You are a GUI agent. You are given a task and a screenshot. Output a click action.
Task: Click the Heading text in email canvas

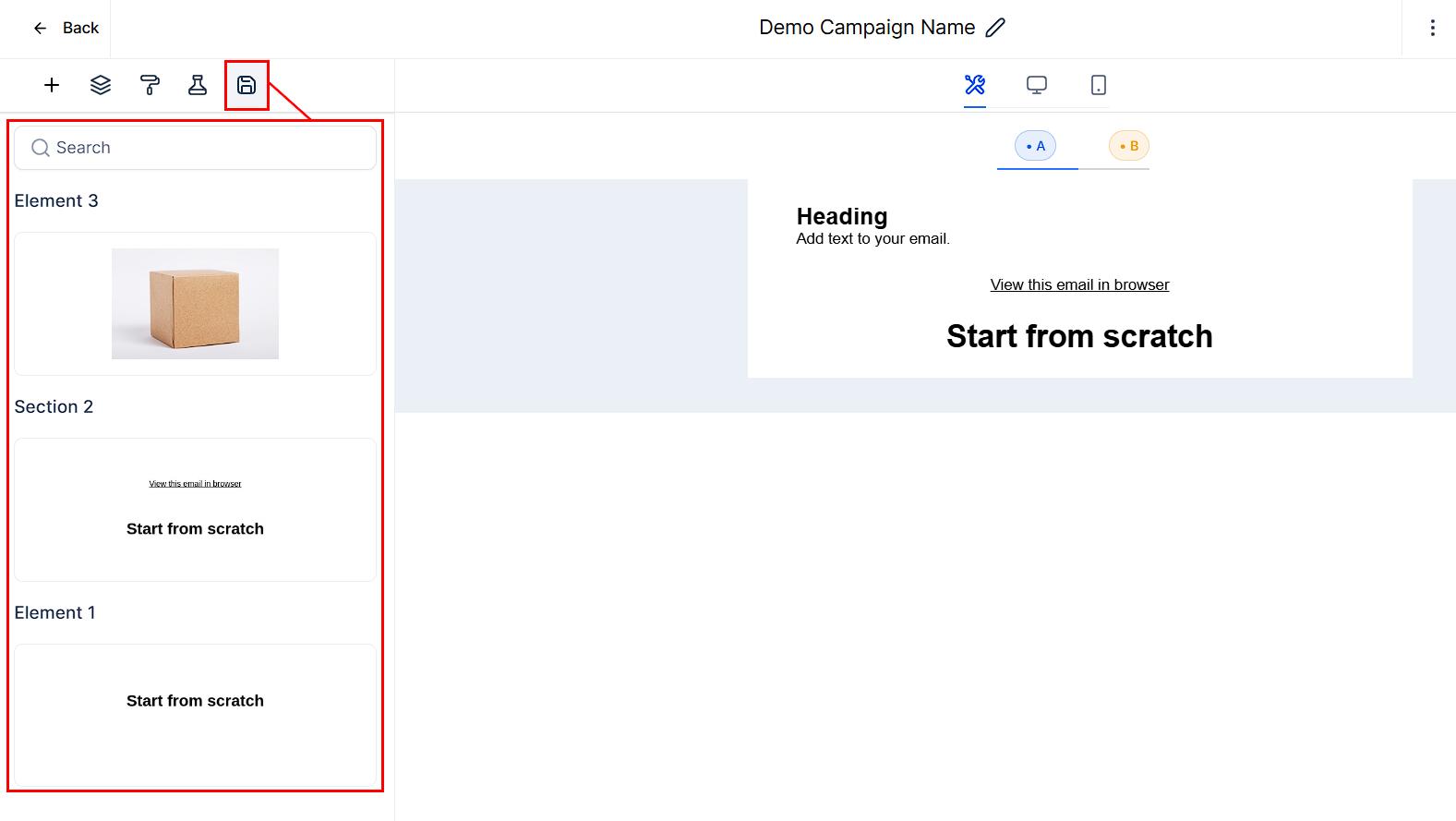(x=842, y=216)
